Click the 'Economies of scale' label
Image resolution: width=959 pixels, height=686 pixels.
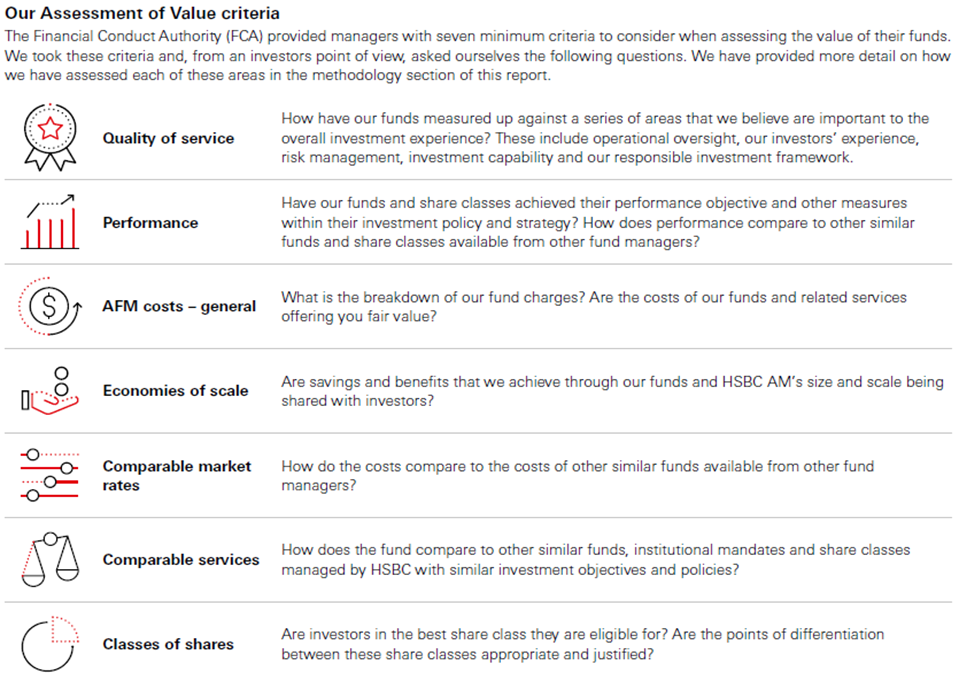[176, 391]
